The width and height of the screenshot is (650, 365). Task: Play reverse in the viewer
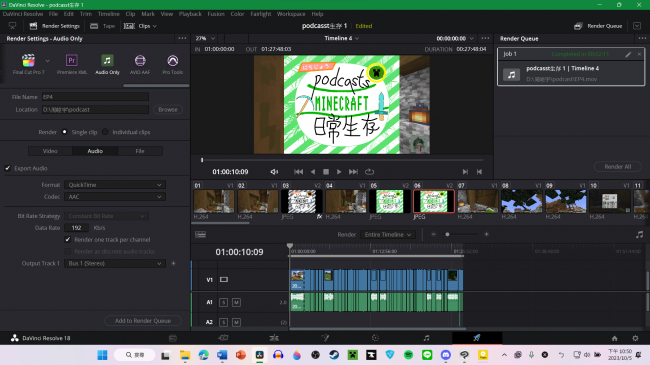[313, 172]
